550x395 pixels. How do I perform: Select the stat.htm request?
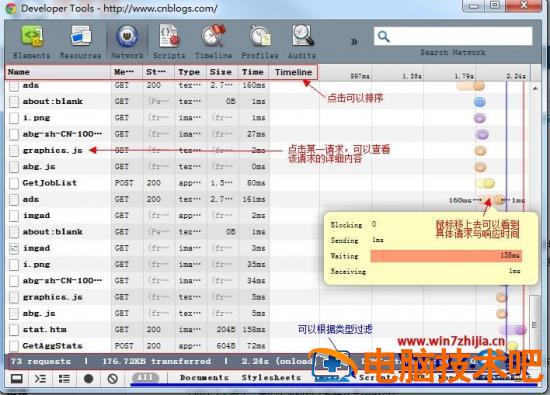tap(45, 330)
